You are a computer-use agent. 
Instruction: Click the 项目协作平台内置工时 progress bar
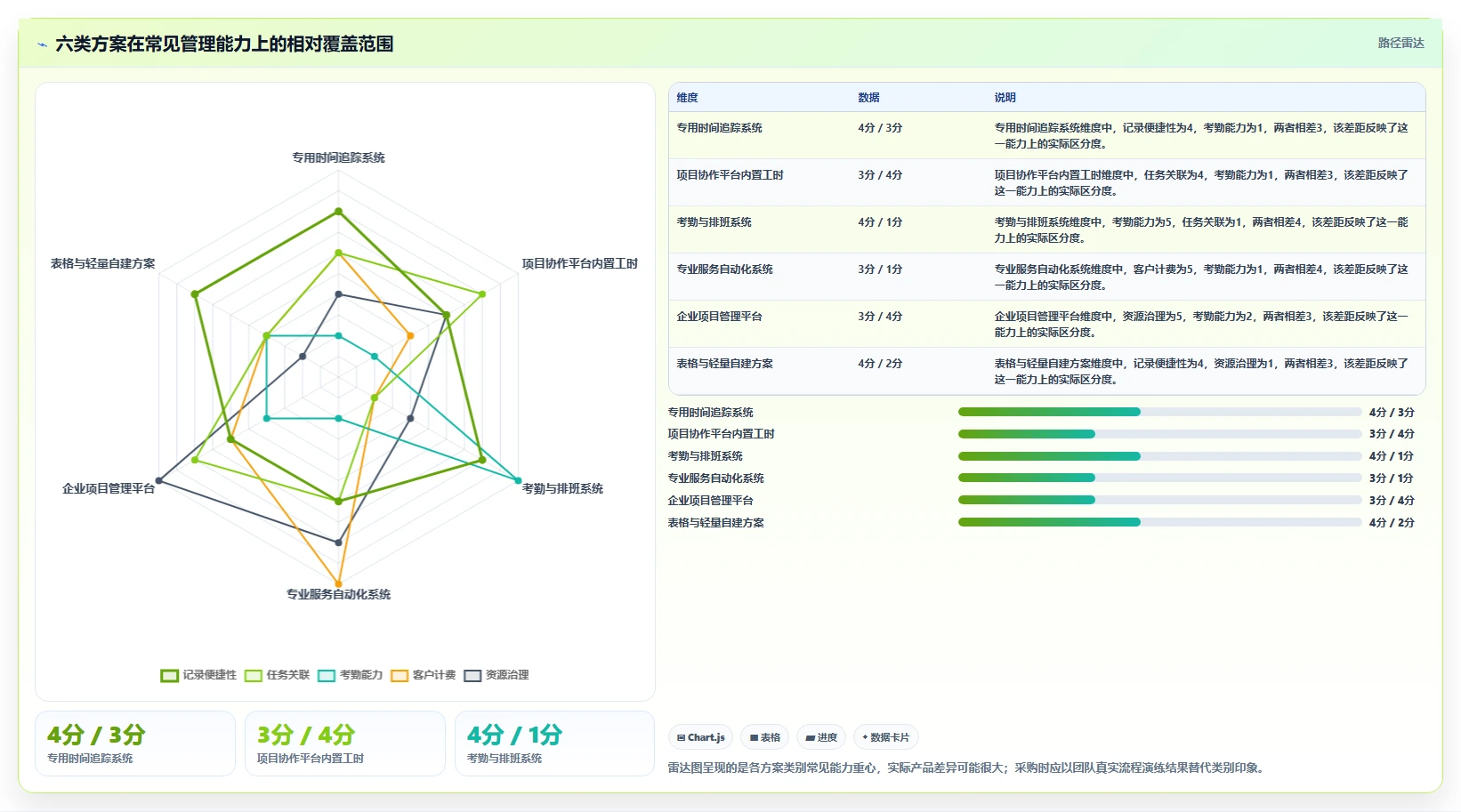click(1159, 434)
